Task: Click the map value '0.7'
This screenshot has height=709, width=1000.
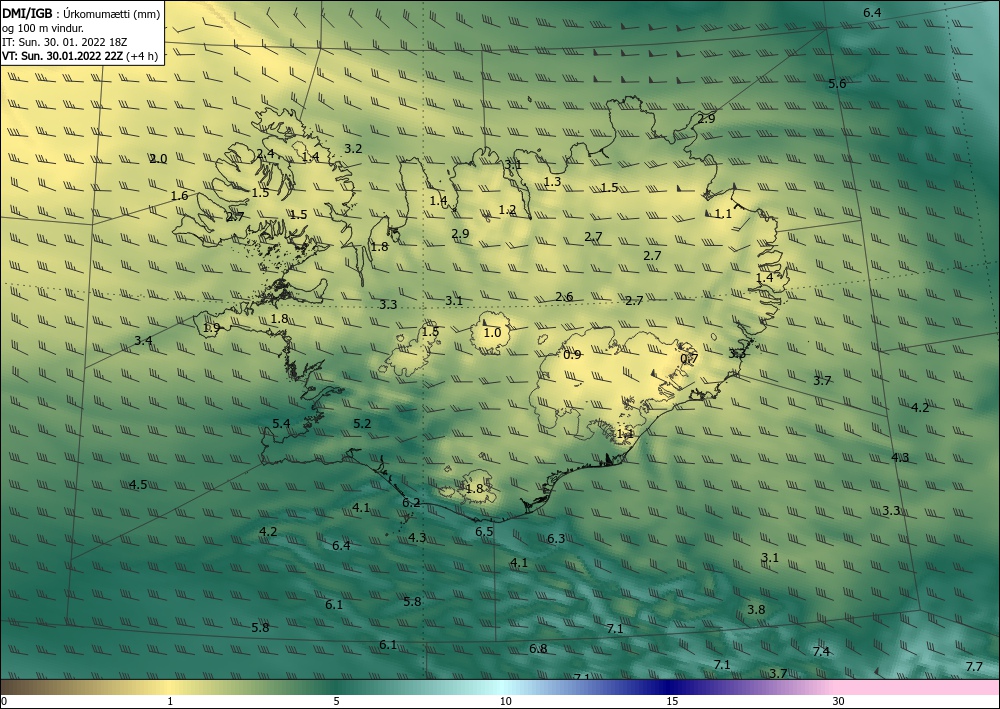Action: pyautogui.click(x=689, y=359)
